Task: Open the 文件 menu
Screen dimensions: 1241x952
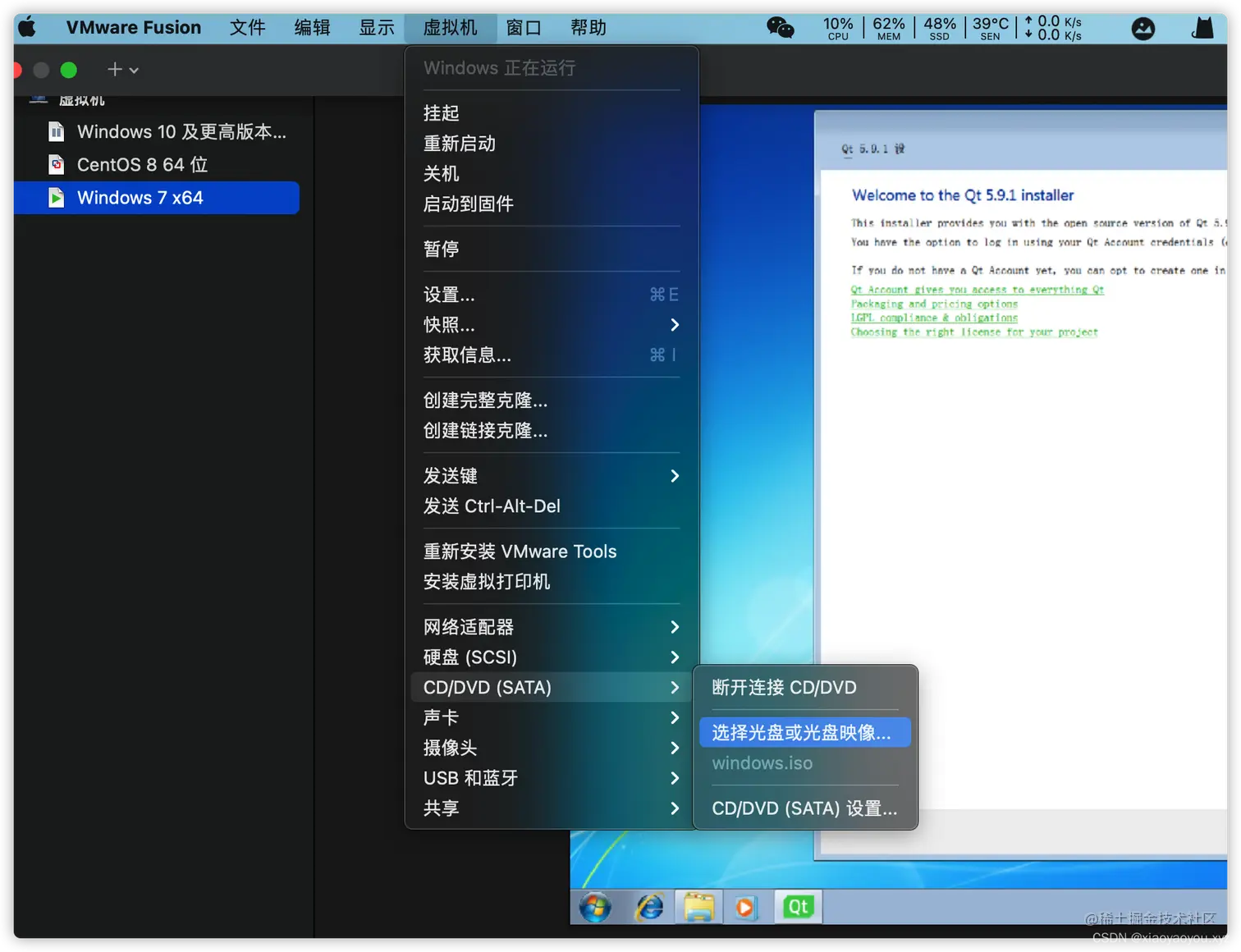Action: 247,28
